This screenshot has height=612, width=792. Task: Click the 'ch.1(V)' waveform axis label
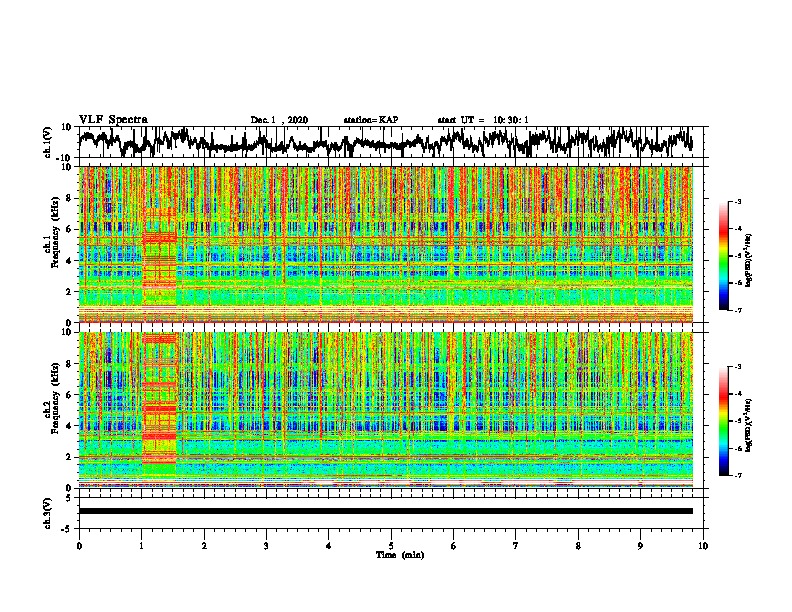(48, 142)
